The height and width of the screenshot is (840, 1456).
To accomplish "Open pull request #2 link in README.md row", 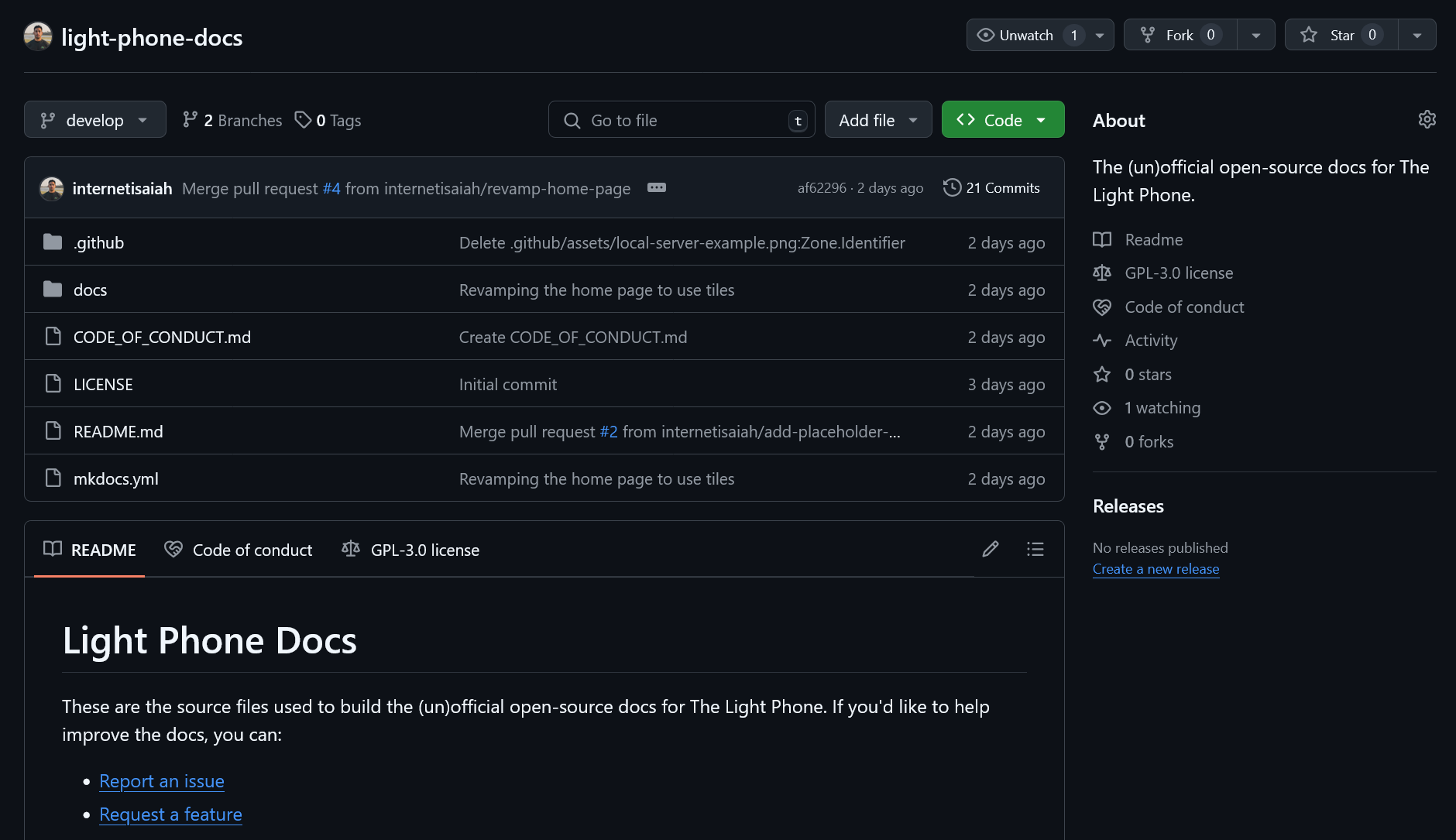I will pos(609,431).
